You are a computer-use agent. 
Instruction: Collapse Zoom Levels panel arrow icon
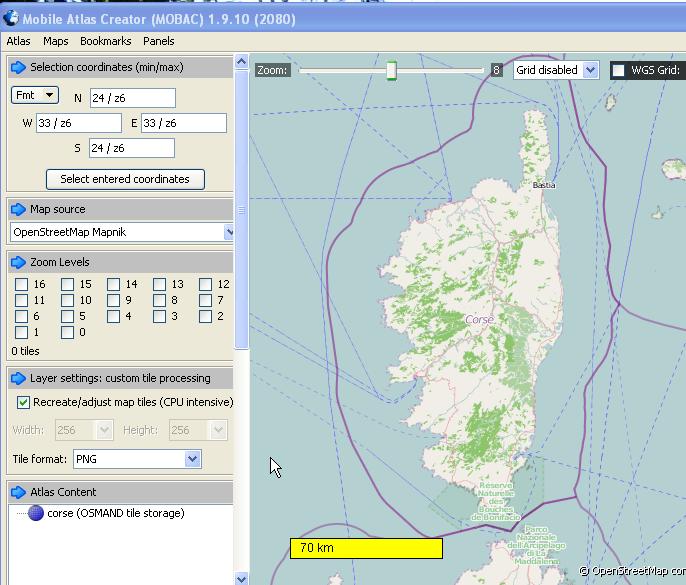pos(18,262)
